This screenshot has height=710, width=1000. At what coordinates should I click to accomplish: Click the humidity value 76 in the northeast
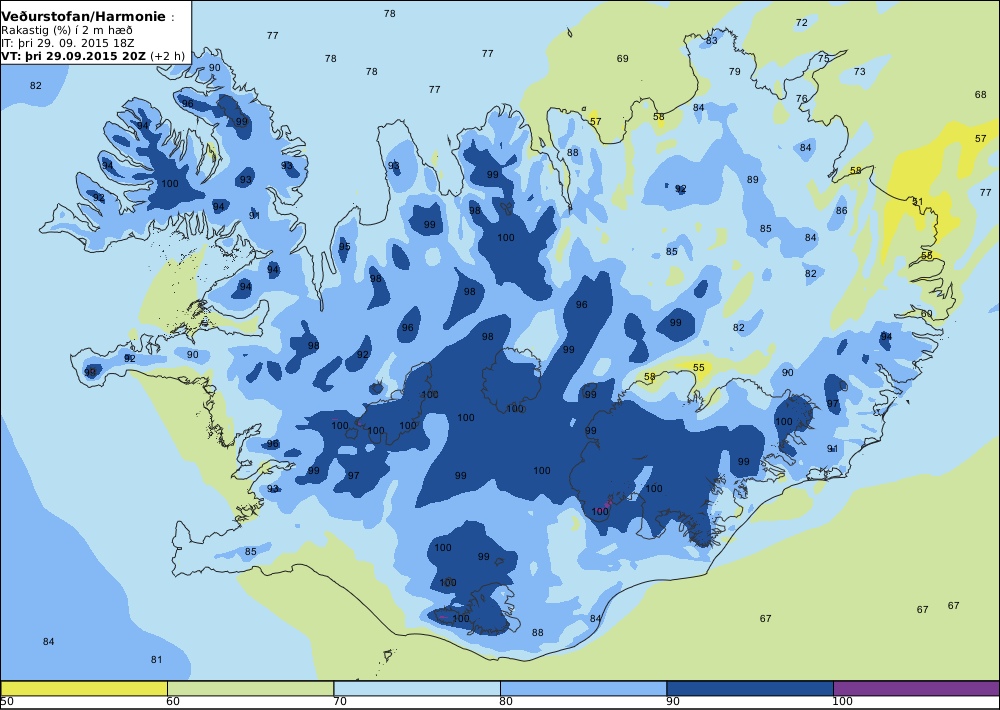click(x=802, y=98)
